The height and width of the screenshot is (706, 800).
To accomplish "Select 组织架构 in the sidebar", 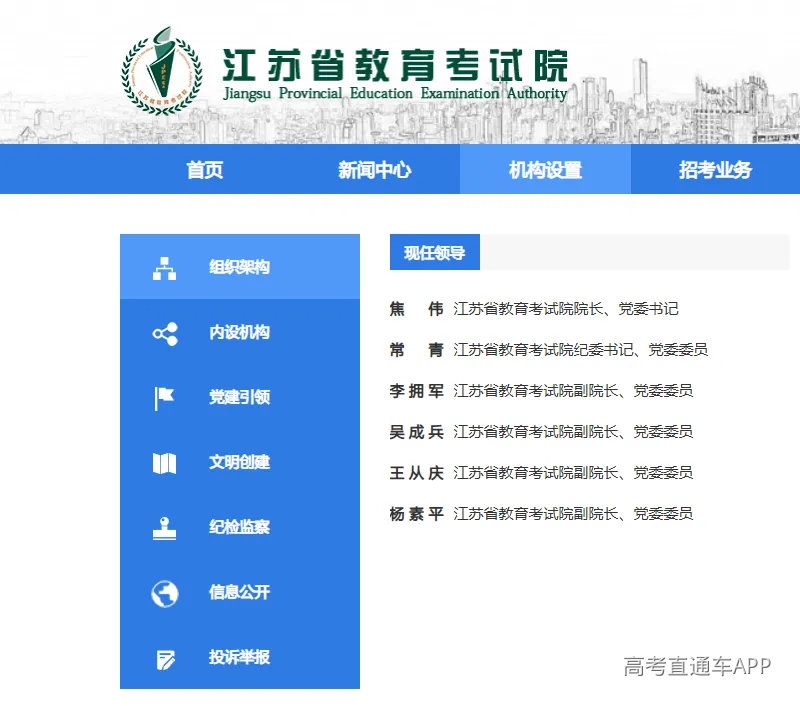I will pos(240,267).
